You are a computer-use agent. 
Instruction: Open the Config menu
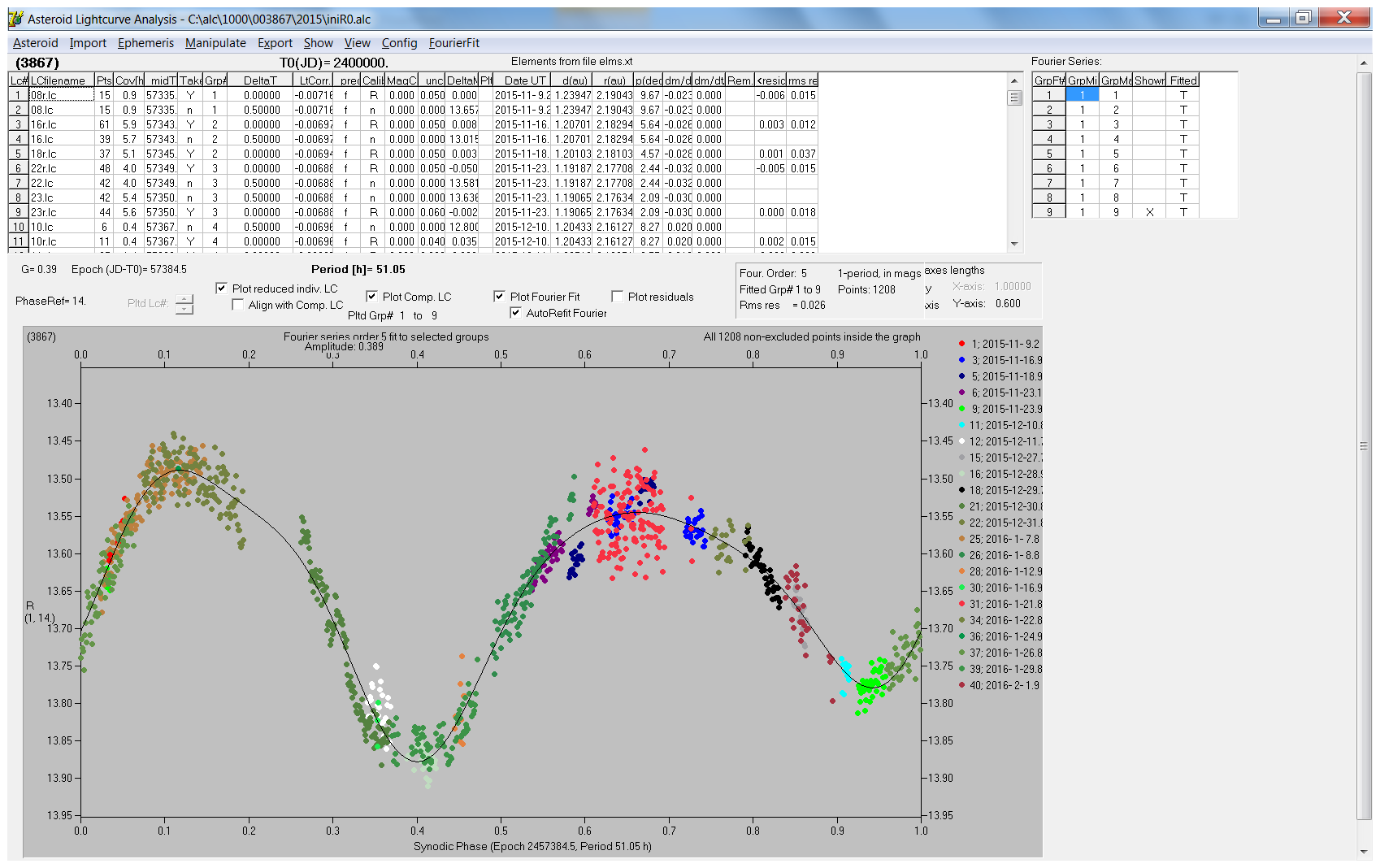pyautogui.click(x=399, y=43)
